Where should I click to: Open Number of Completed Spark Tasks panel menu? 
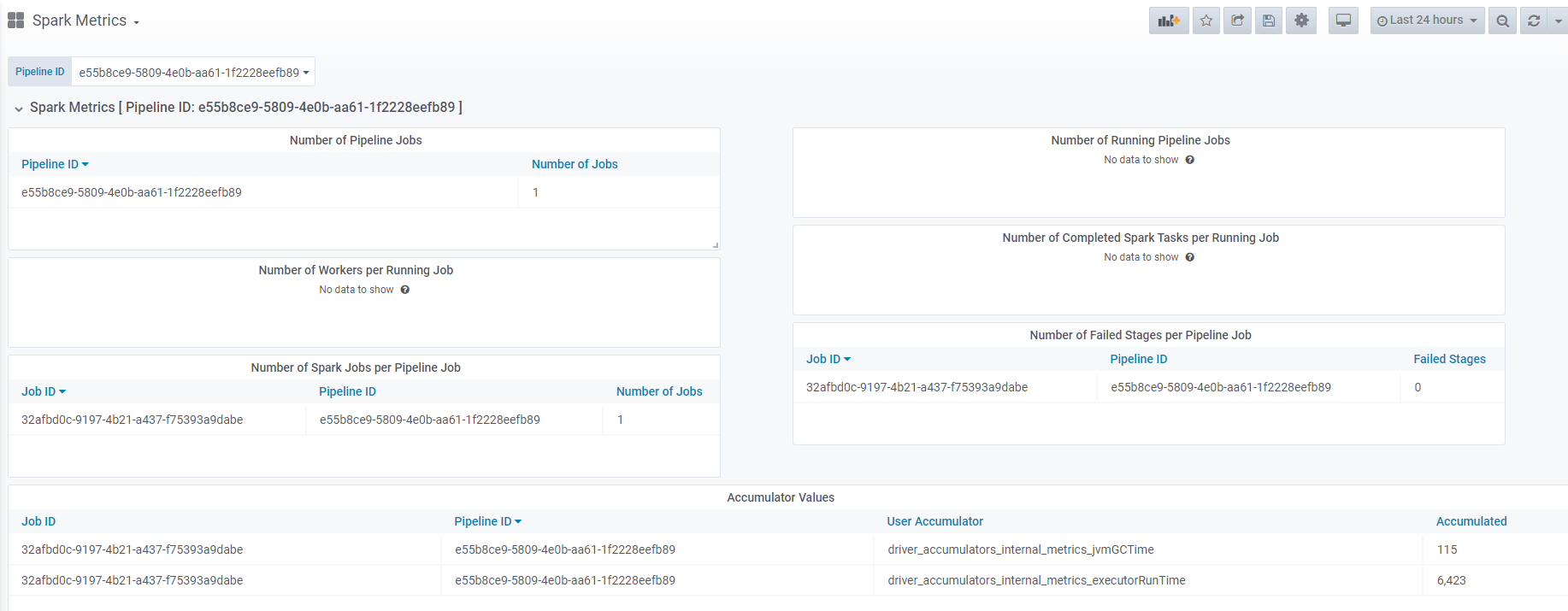coord(1141,238)
